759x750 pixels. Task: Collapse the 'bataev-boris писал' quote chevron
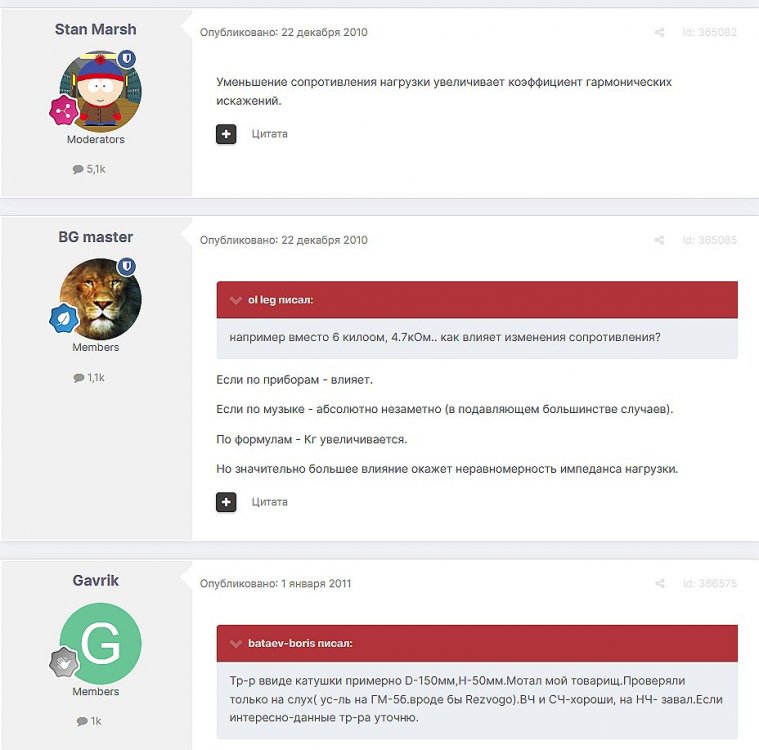236,643
